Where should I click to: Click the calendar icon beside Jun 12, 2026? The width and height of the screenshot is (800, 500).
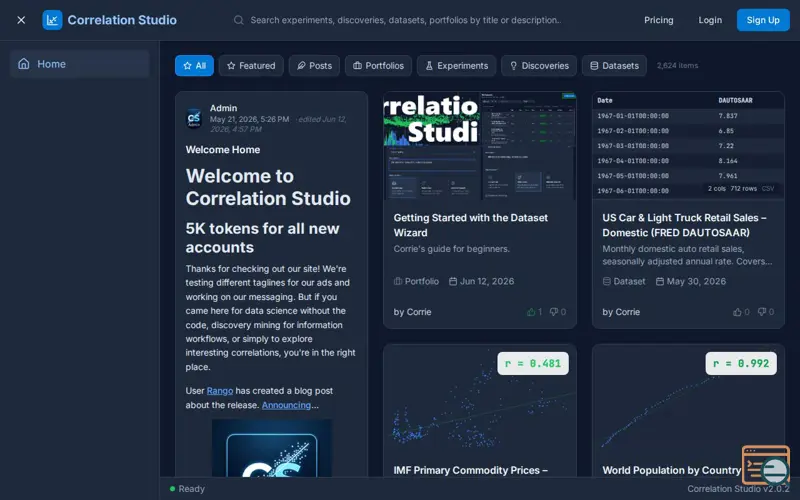(453, 281)
